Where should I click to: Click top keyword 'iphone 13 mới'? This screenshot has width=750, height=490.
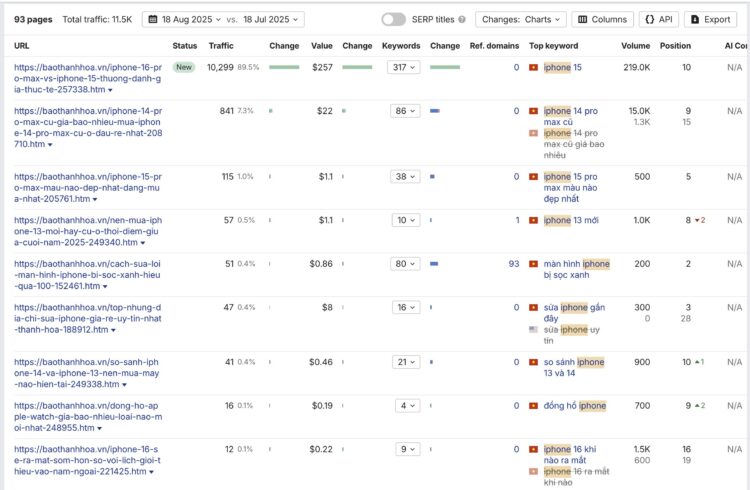pyautogui.click(x=571, y=220)
